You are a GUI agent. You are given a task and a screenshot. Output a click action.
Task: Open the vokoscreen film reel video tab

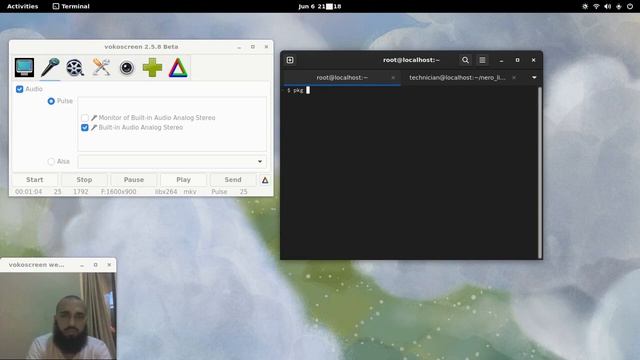[x=75, y=67]
